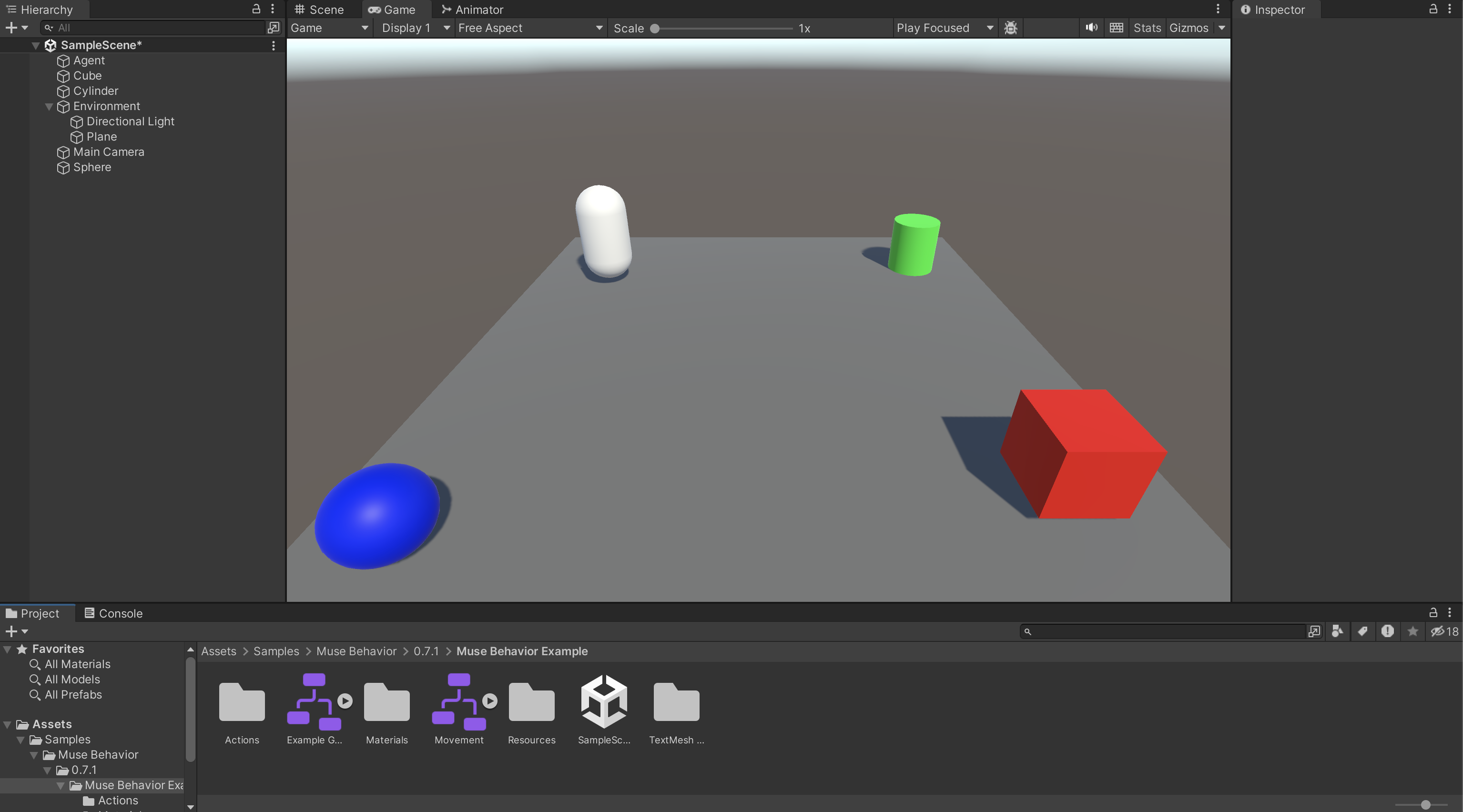Click the search by import log type icon
The height and width of the screenshot is (812, 1463).
pos(1387,631)
